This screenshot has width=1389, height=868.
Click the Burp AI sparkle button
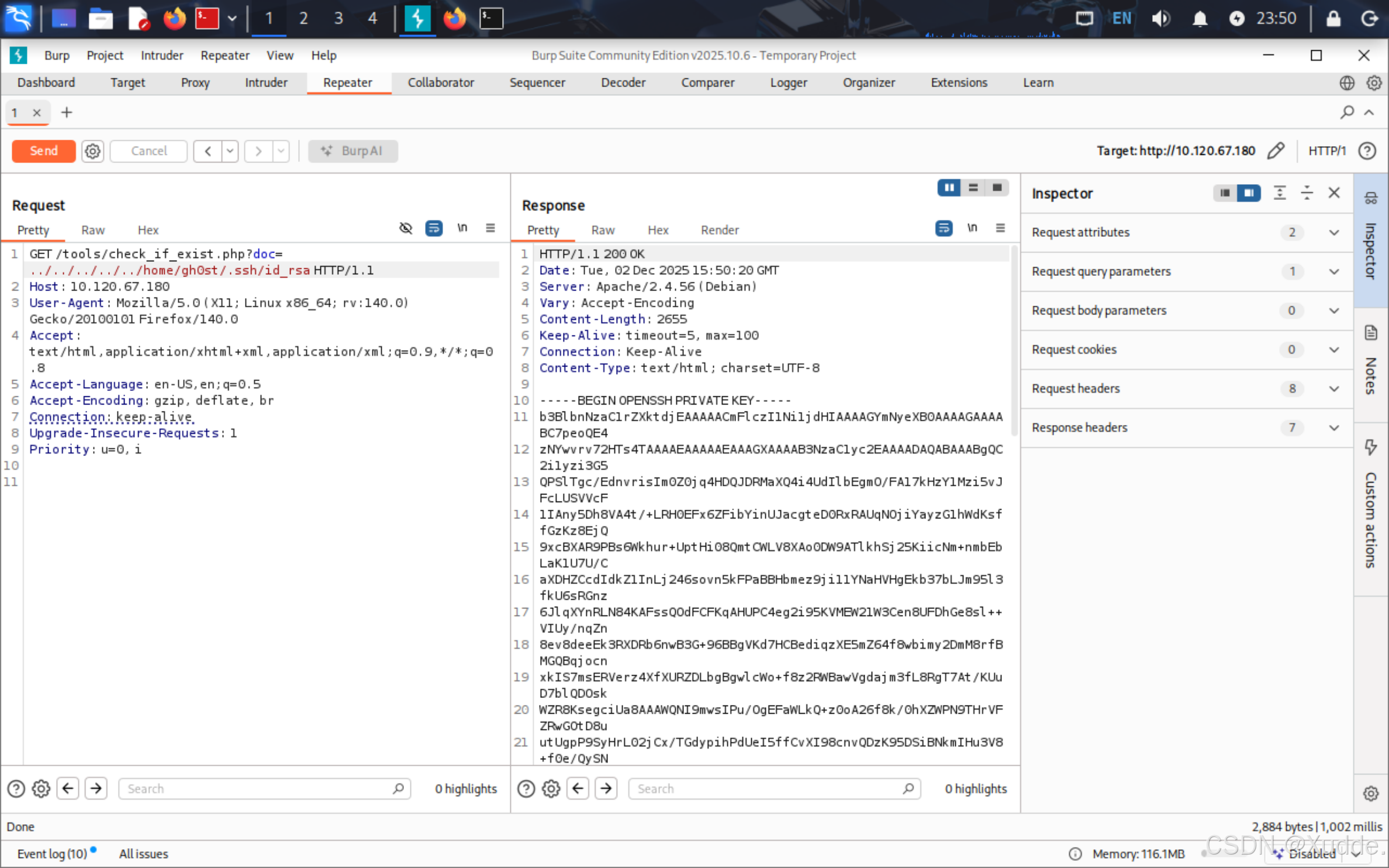coord(353,151)
